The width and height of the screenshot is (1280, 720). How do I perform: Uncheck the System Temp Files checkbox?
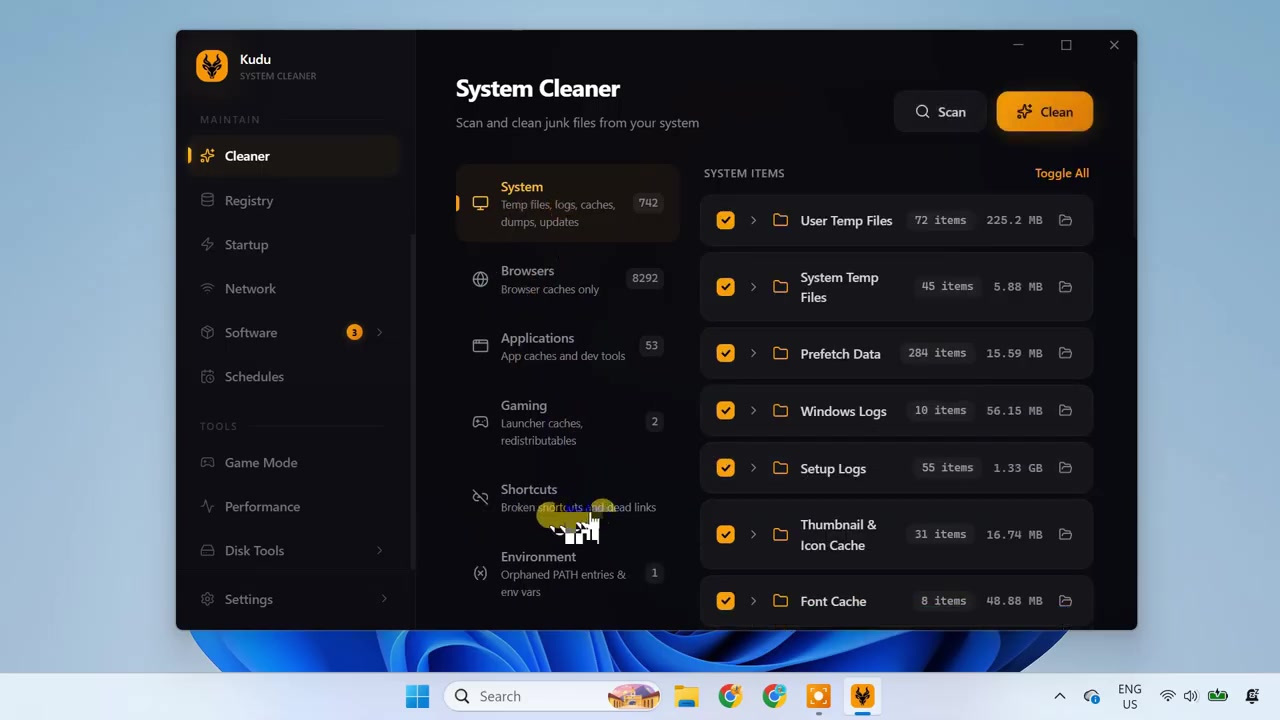(x=725, y=287)
